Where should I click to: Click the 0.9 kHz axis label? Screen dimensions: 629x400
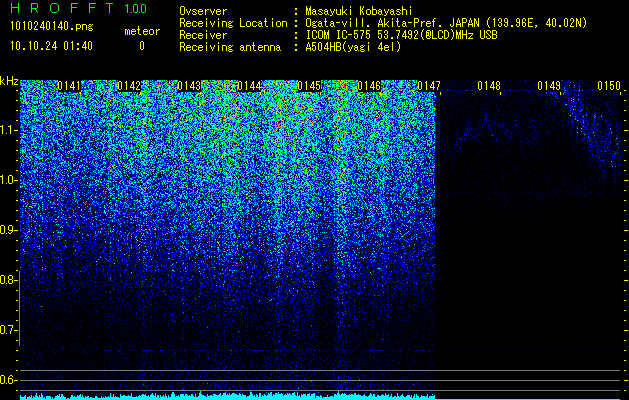click(8, 230)
